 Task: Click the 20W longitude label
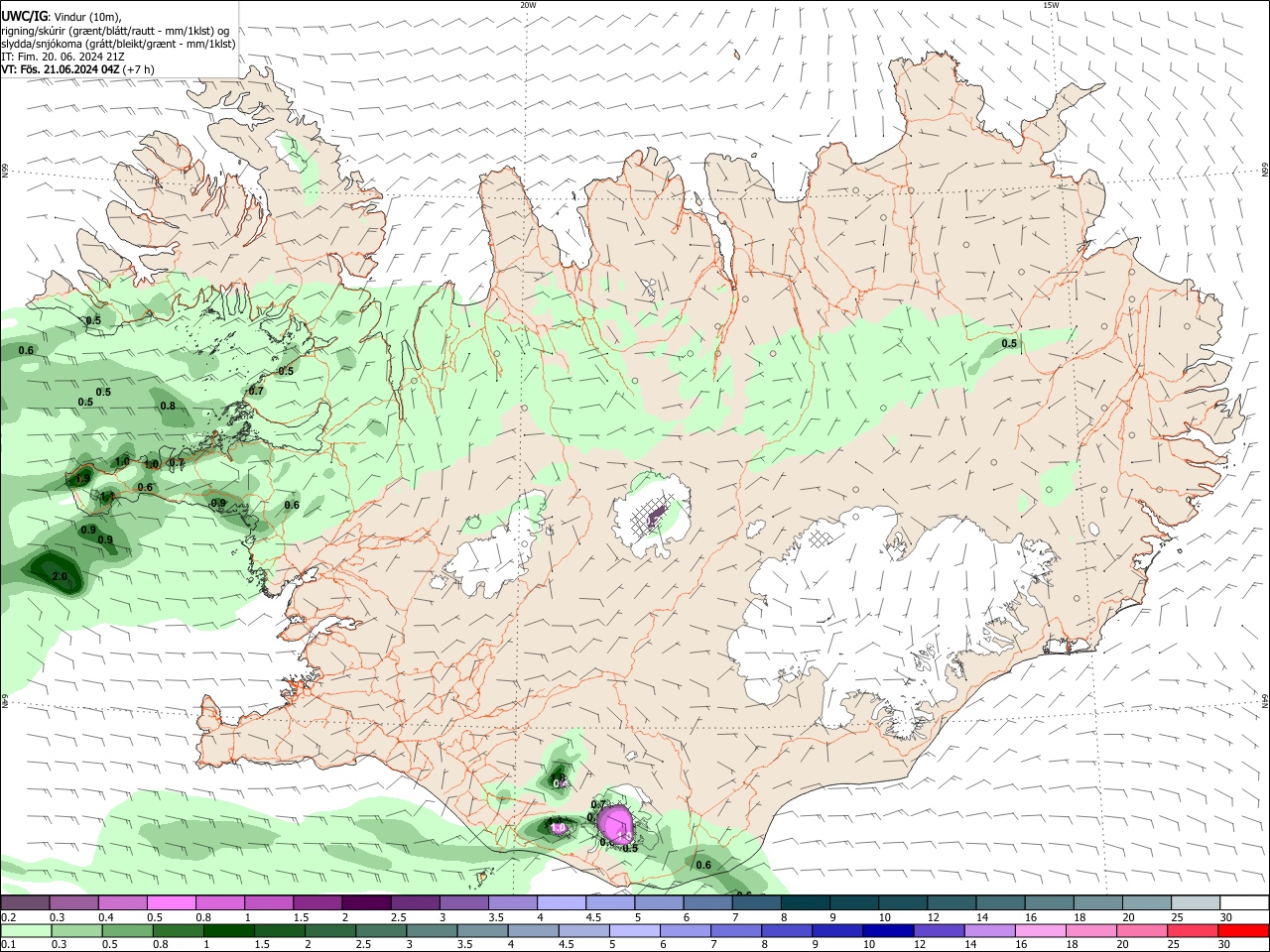click(529, 5)
